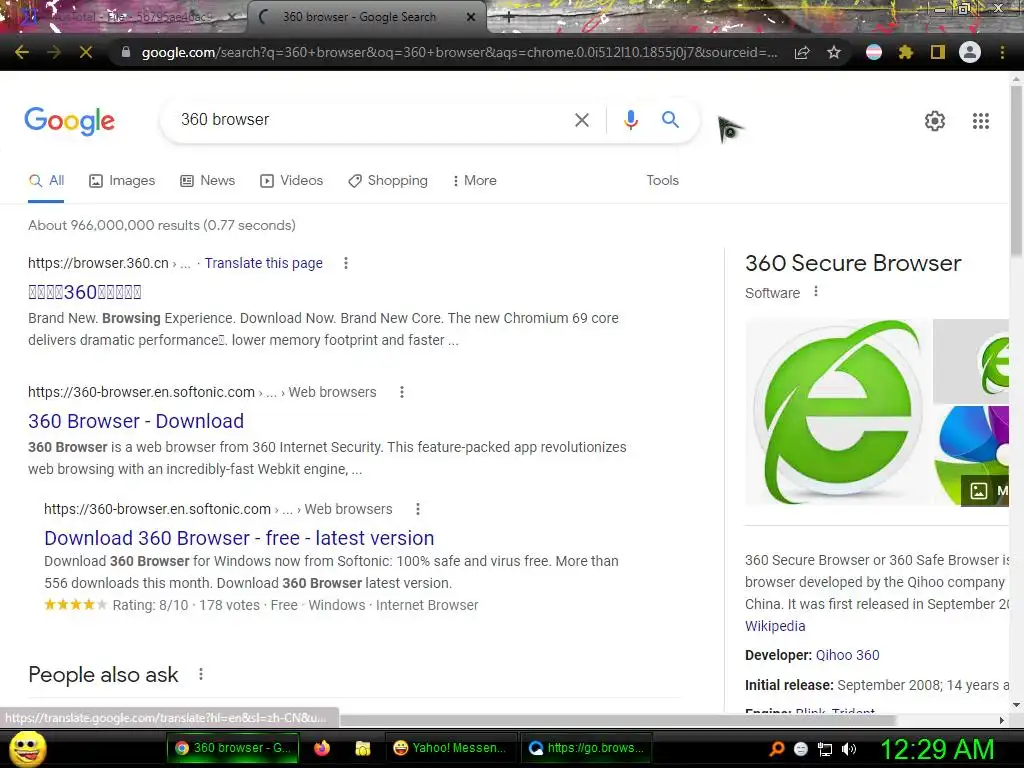Screen dimensions: 1024x768
Task: Click the 360 Secure Browser panel heading
Action: (x=853, y=263)
